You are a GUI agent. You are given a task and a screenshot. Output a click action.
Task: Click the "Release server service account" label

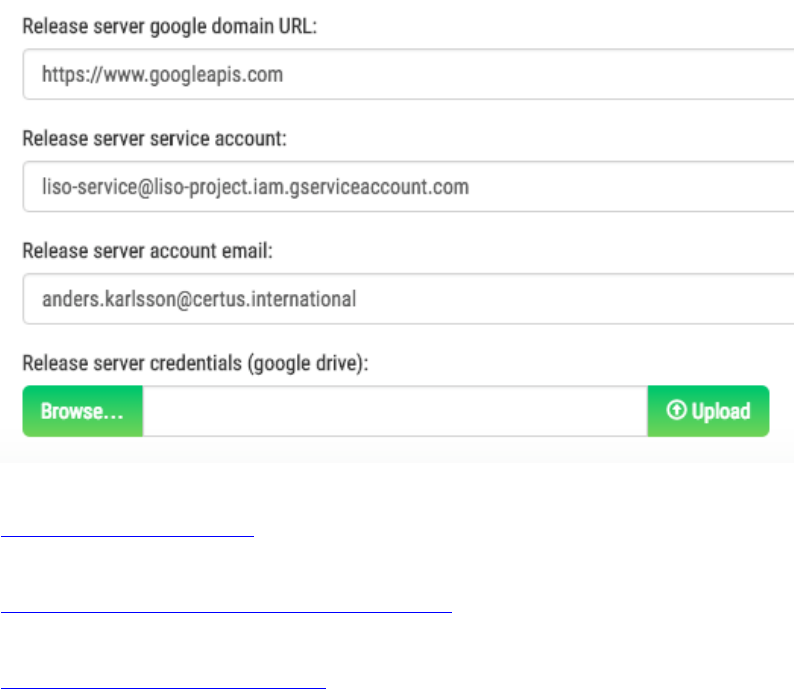(x=154, y=139)
